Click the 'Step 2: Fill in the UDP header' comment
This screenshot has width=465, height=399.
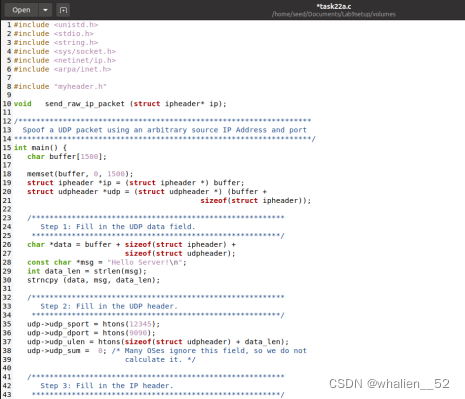(109, 306)
